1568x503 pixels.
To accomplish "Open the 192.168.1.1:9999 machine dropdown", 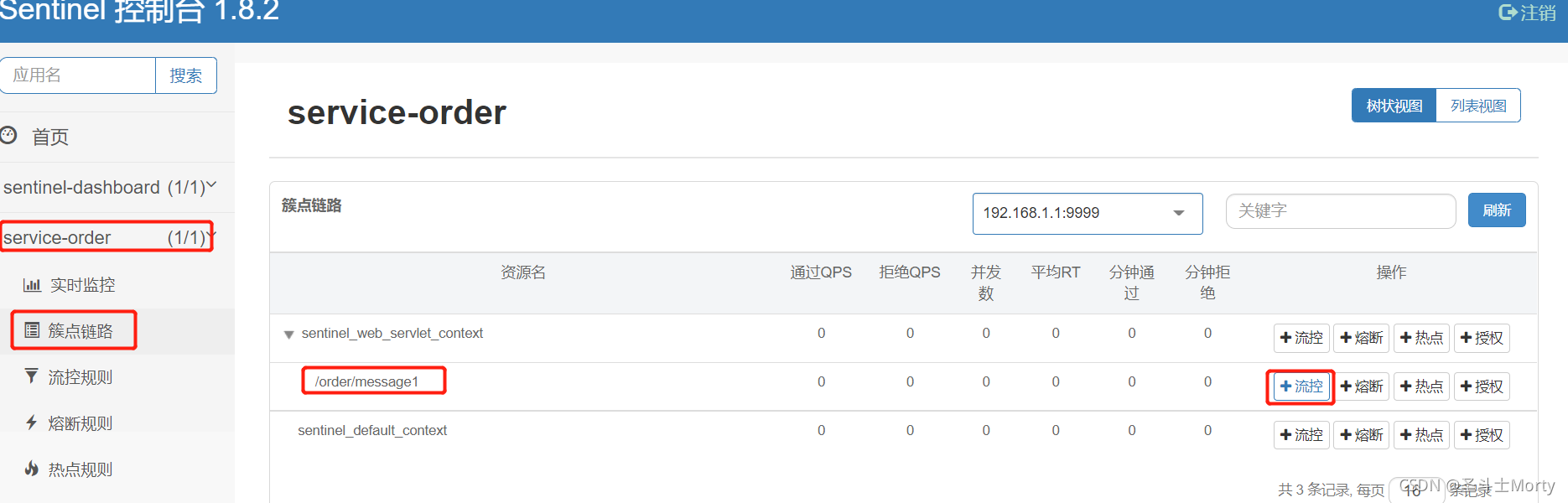I will click(x=1088, y=214).
